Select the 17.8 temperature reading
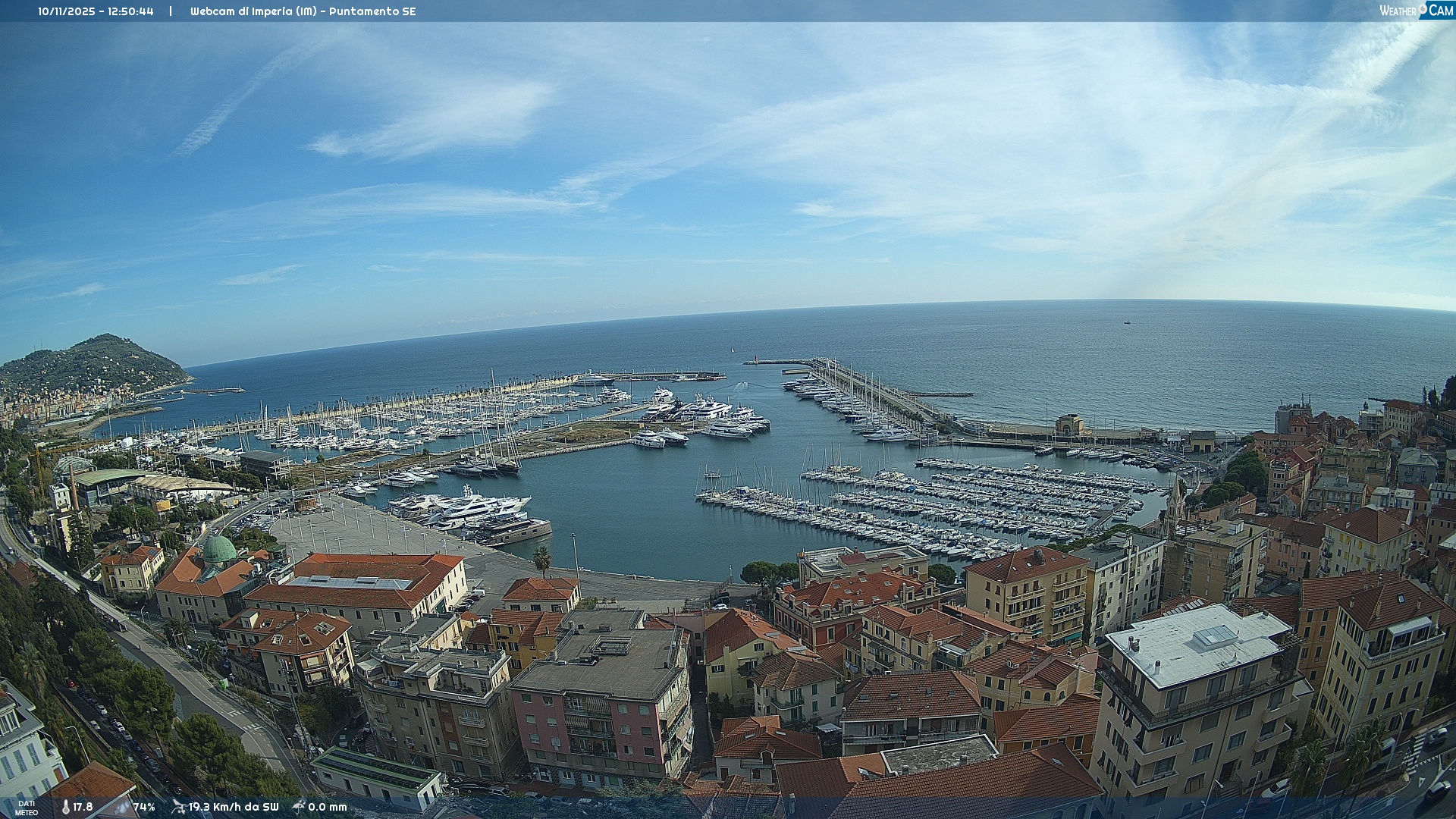Image resolution: width=1456 pixels, height=819 pixels. pos(83,807)
